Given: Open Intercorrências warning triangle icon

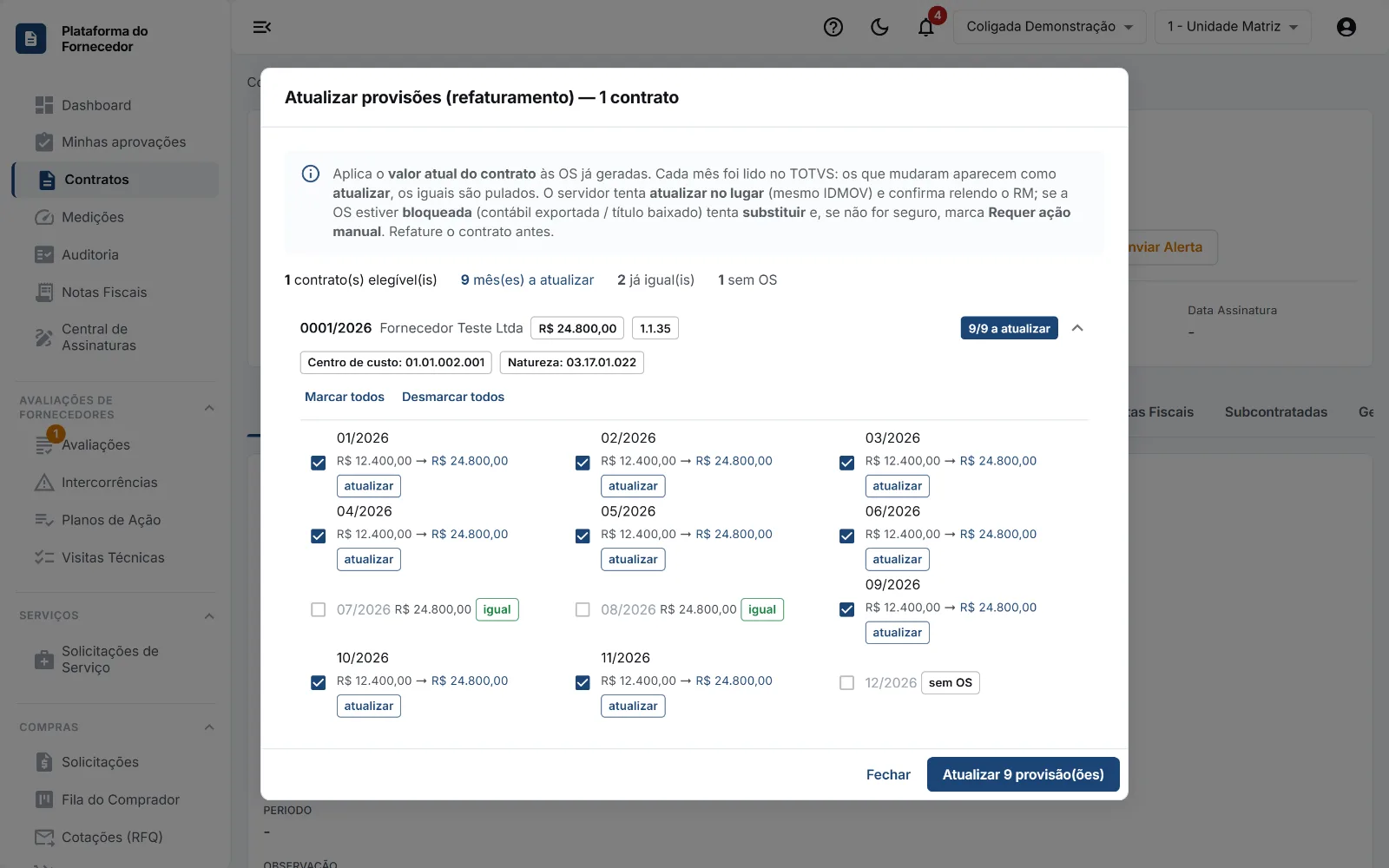Looking at the screenshot, I should [43, 483].
